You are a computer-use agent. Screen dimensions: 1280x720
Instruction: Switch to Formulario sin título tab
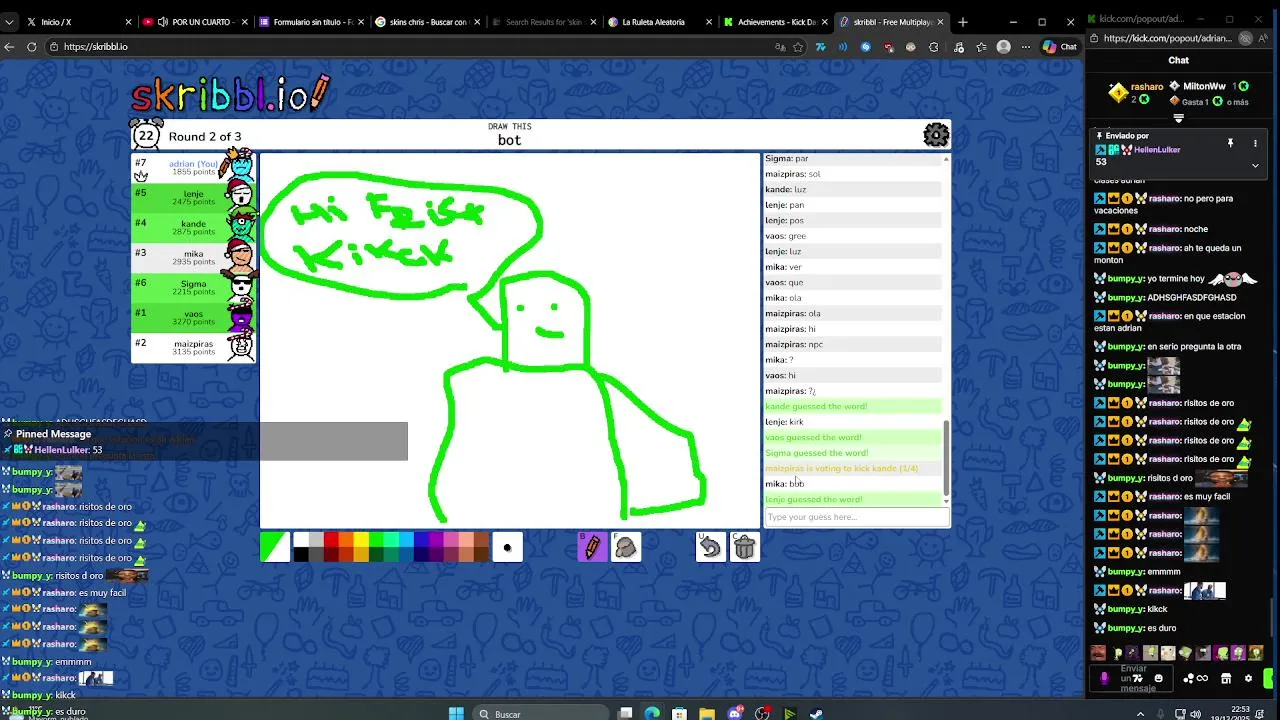312,22
